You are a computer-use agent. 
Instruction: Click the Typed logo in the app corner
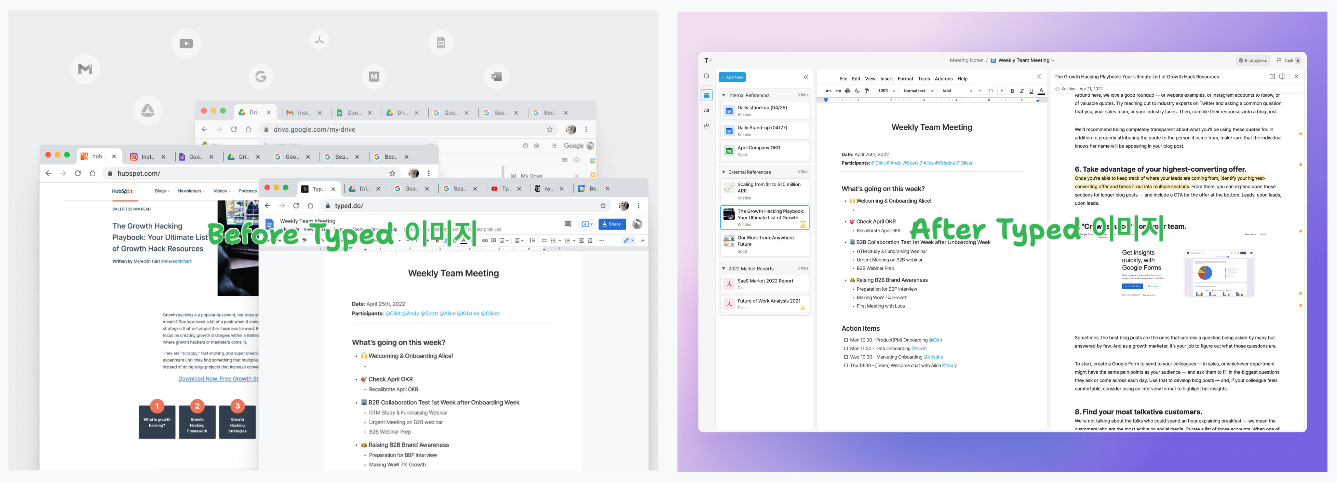pos(706,60)
